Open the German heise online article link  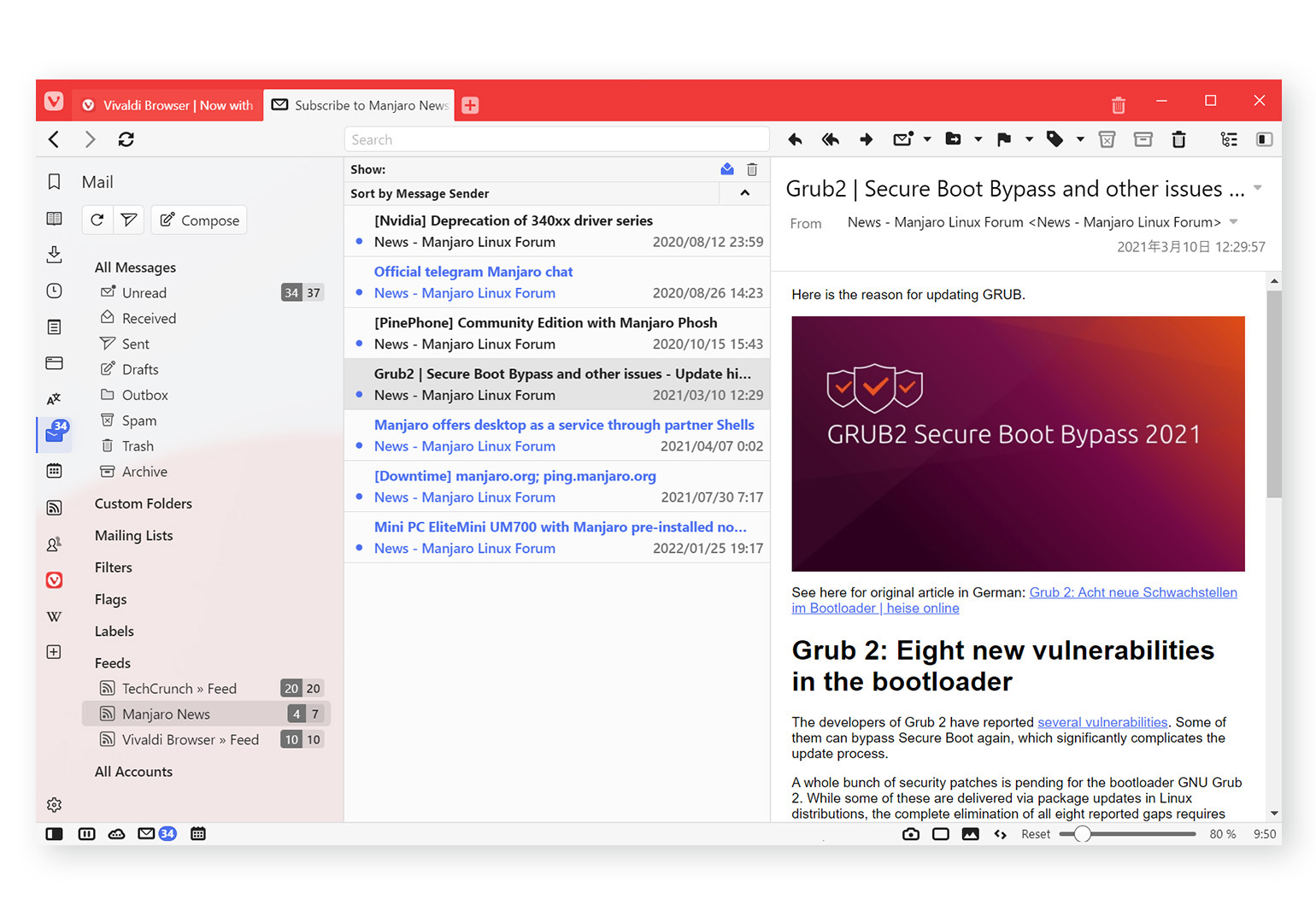click(1014, 600)
